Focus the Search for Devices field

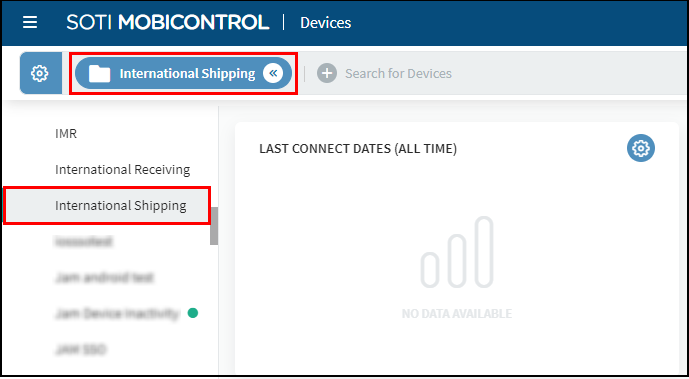pos(398,73)
